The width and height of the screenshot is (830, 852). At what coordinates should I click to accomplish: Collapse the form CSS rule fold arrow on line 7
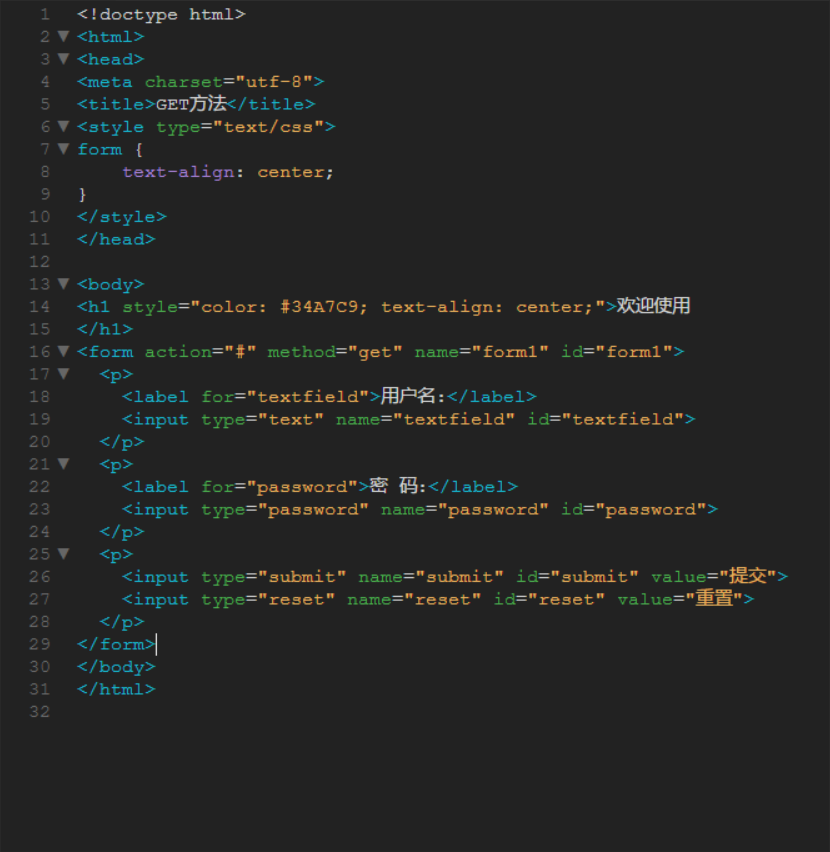click(x=64, y=149)
